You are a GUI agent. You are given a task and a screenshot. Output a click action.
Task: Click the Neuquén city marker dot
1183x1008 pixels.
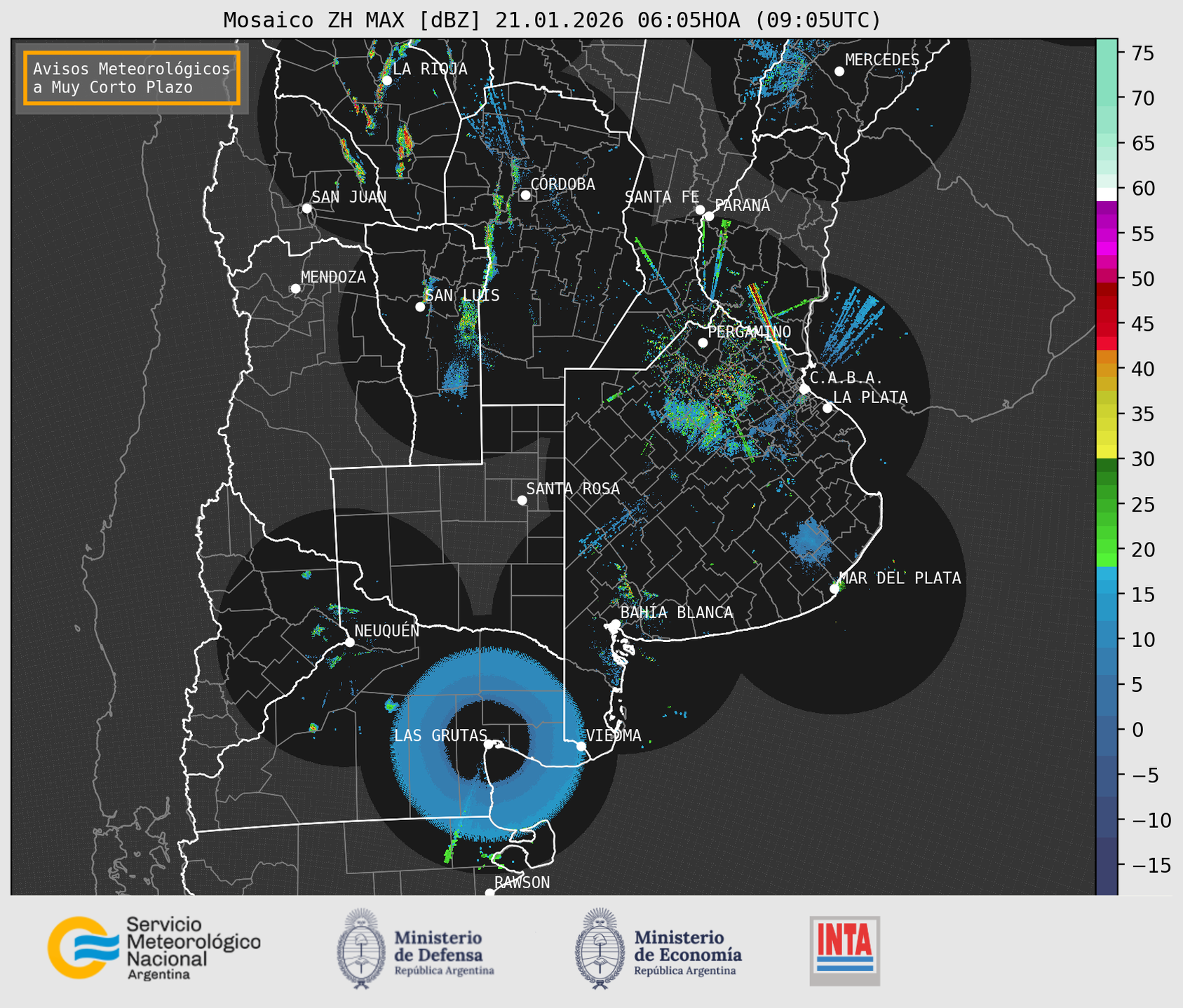coord(349,642)
